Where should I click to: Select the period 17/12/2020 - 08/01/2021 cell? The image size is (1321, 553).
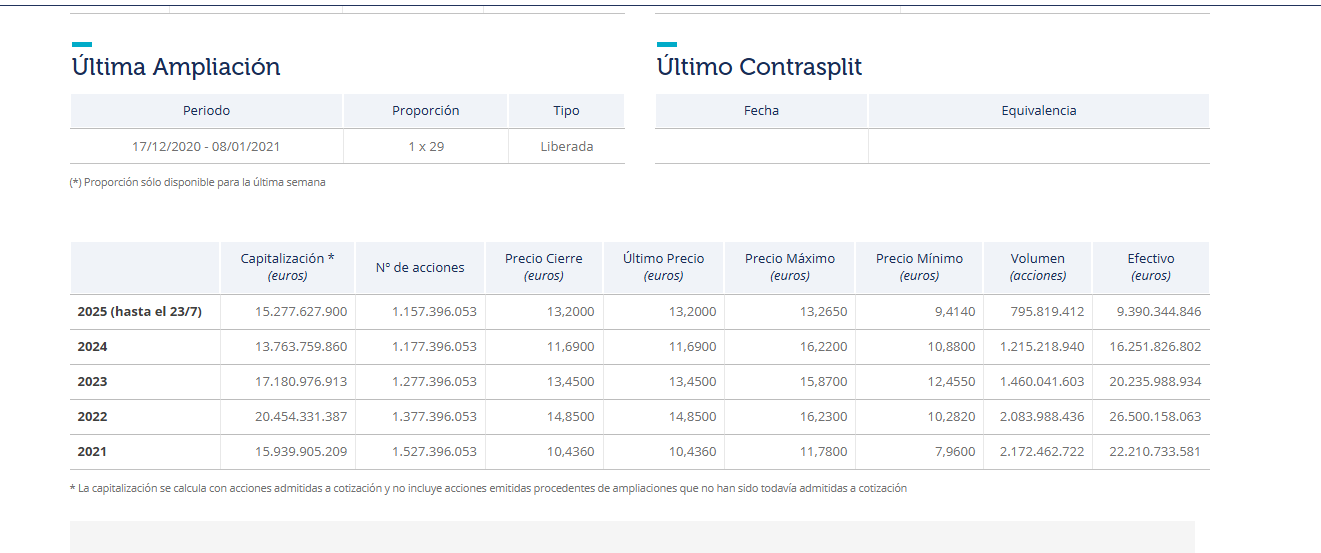tap(206, 147)
